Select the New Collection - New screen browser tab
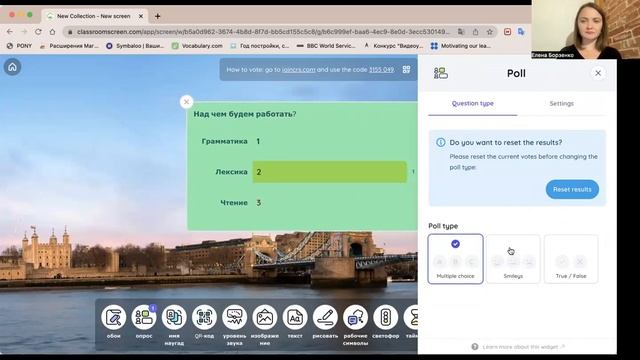 [94, 16]
